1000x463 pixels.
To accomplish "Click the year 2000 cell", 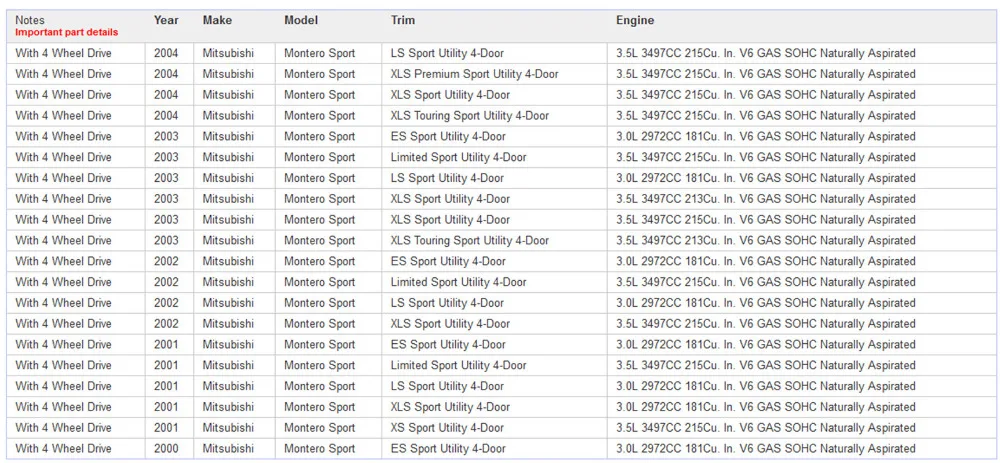I will tap(166, 448).
